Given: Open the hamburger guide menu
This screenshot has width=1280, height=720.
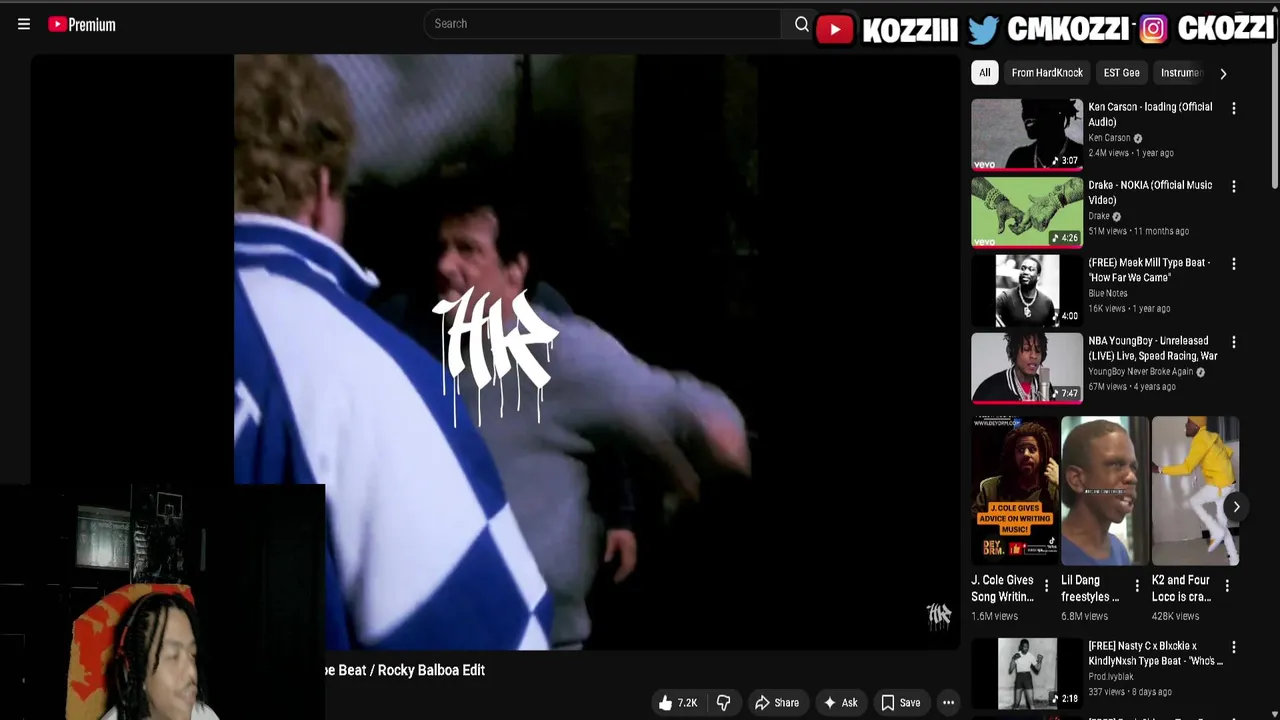Looking at the screenshot, I should pyautogui.click(x=24, y=24).
